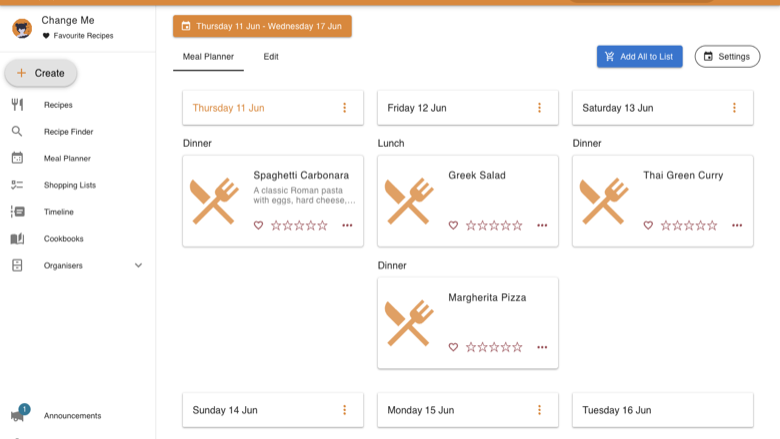
Task: Open the Timeline sidebar entry
Action: point(58,212)
